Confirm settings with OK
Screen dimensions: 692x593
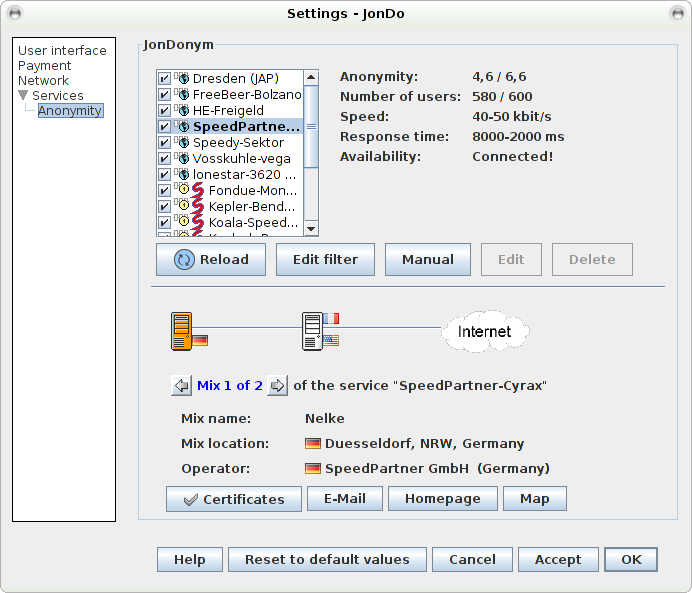click(x=631, y=559)
